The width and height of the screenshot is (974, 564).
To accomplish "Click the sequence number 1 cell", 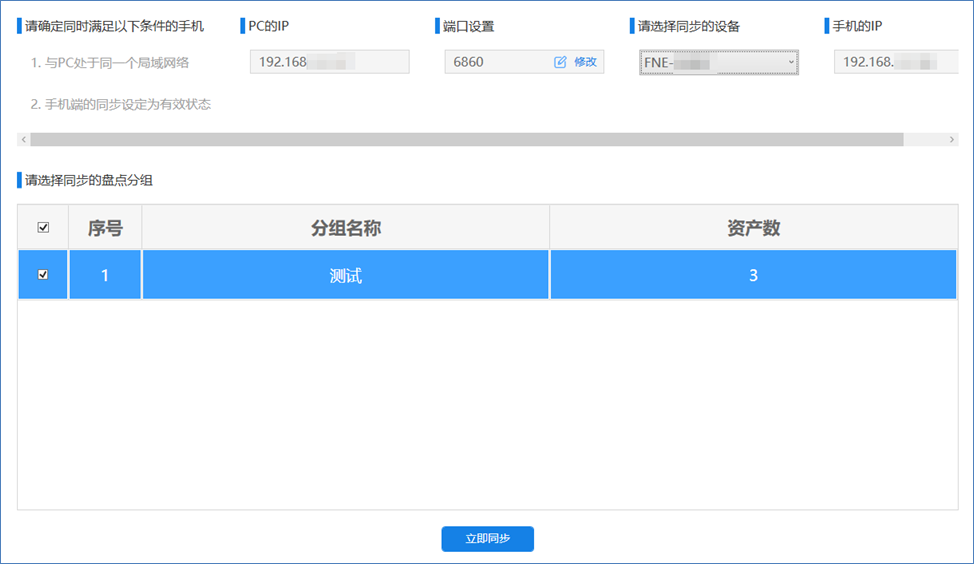I will pyautogui.click(x=105, y=275).
